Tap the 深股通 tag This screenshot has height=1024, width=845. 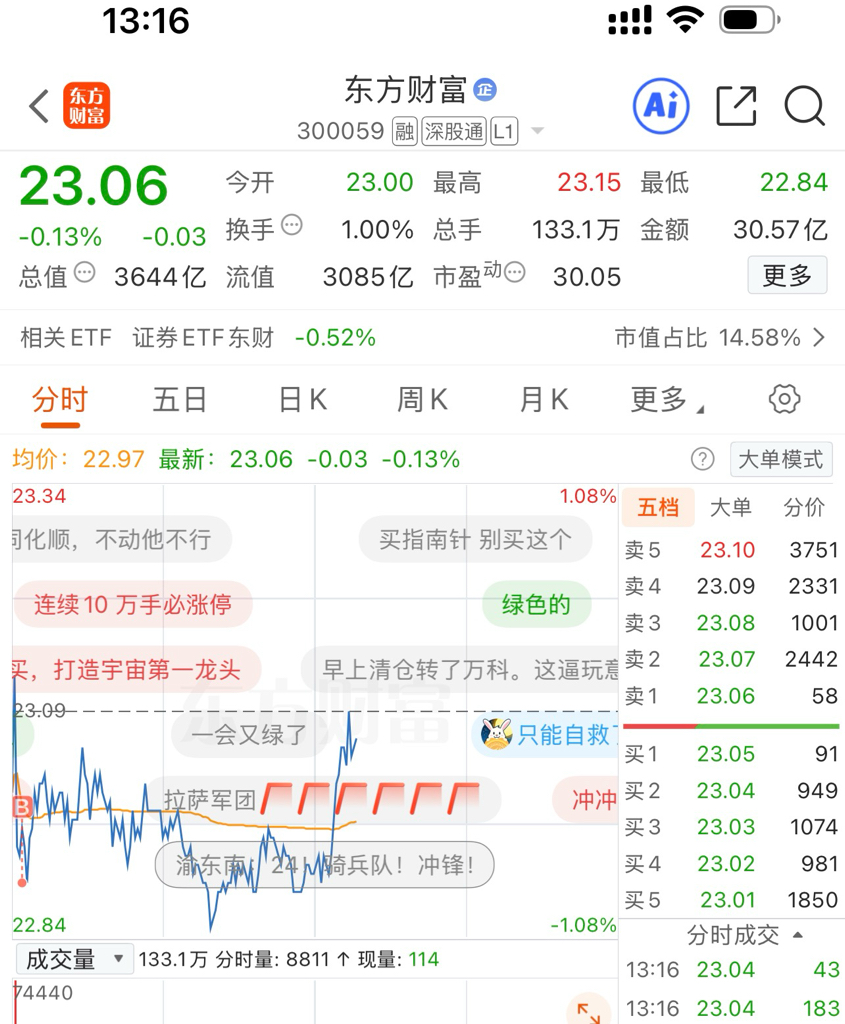click(x=454, y=131)
